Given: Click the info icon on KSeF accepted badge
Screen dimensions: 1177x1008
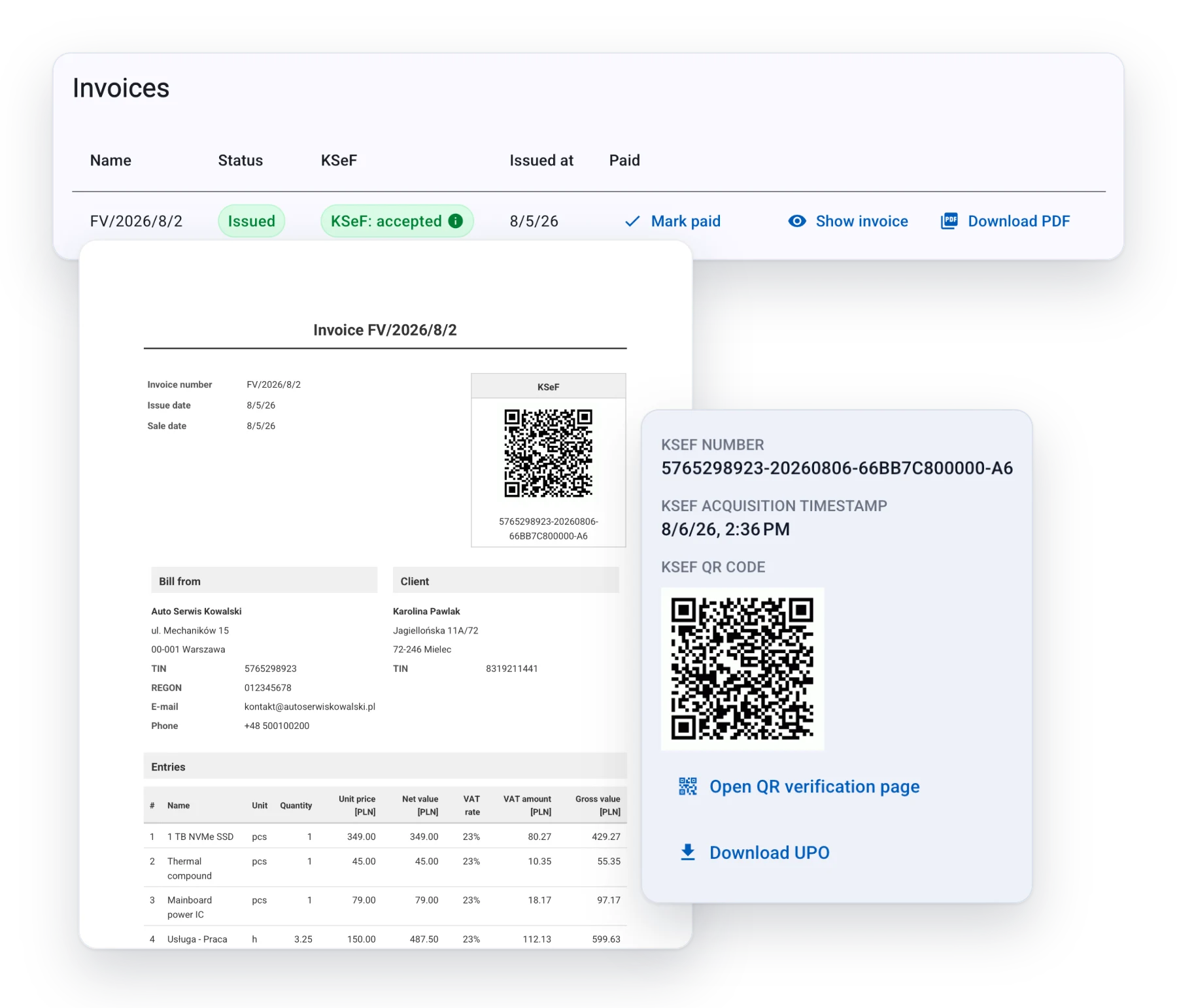Looking at the screenshot, I should pyautogui.click(x=456, y=221).
